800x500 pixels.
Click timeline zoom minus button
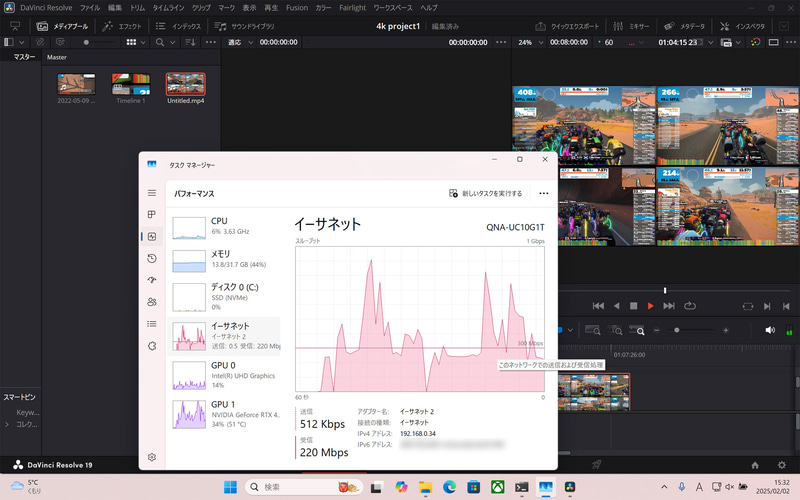click(657, 330)
